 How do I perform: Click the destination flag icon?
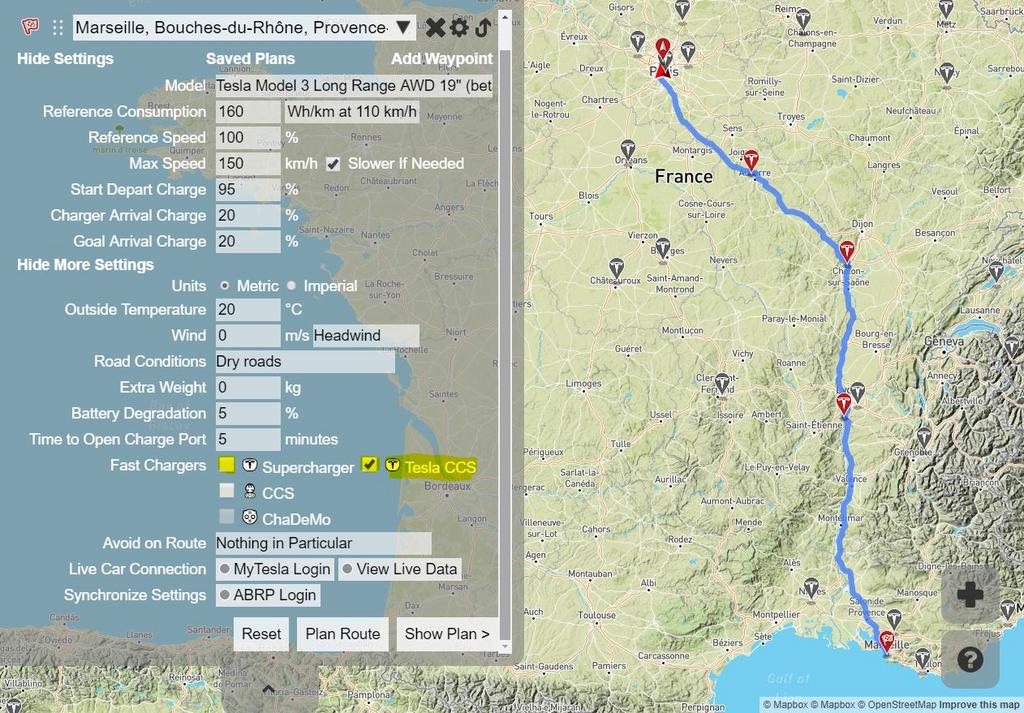point(30,27)
